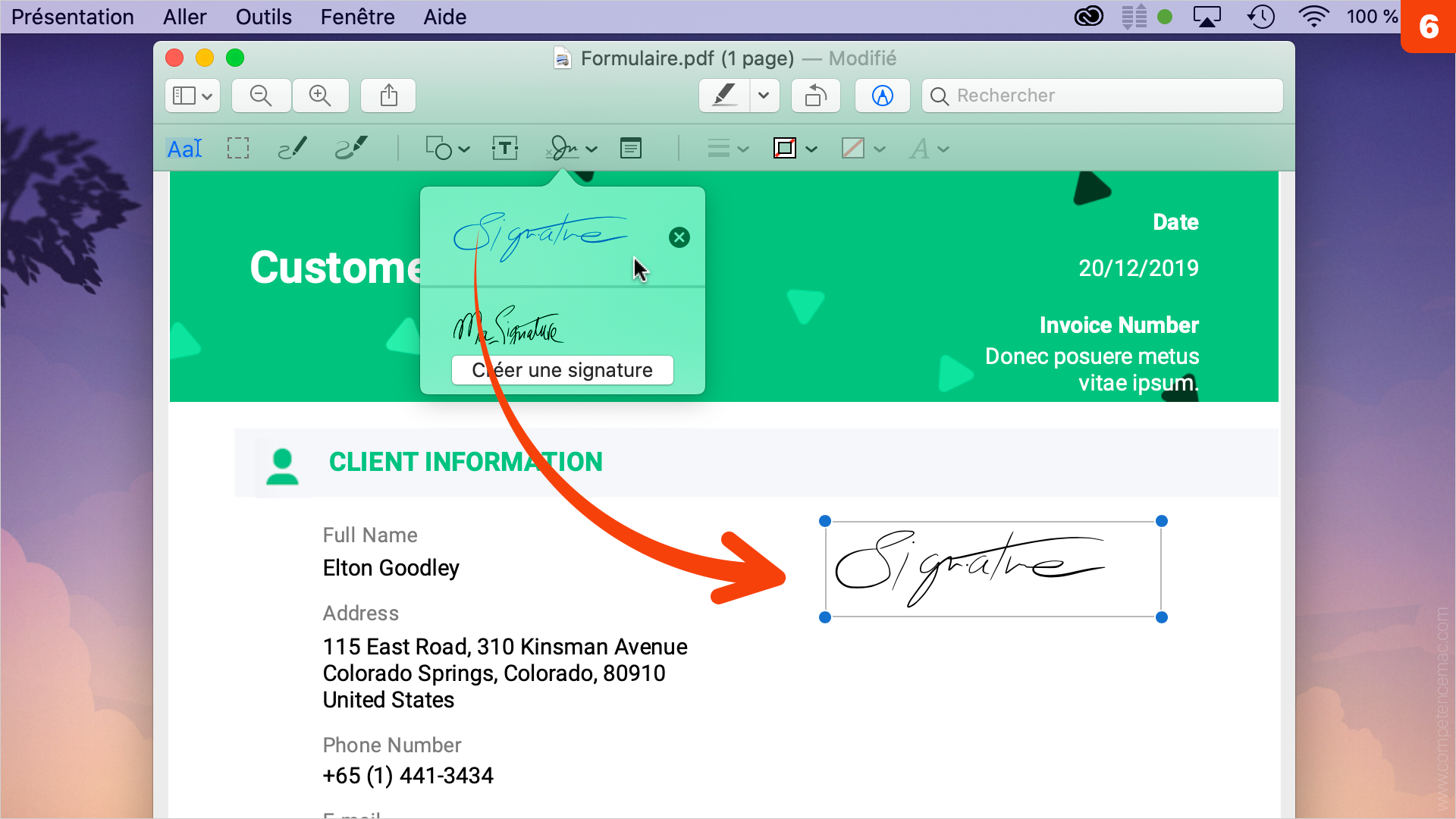Select the rectangular selection tool
This screenshot has height=819, width=1456.
(x=238, y=149)
